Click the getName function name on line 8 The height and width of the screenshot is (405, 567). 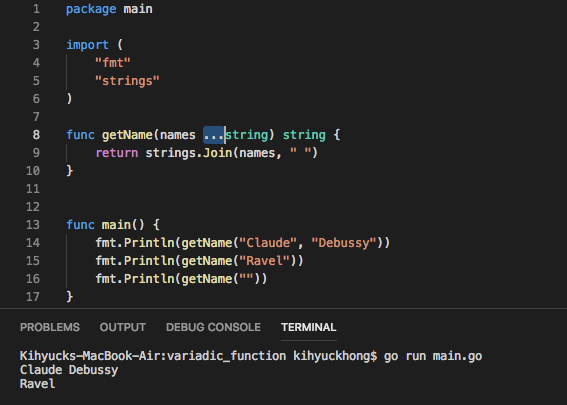(x=127, y=135)
